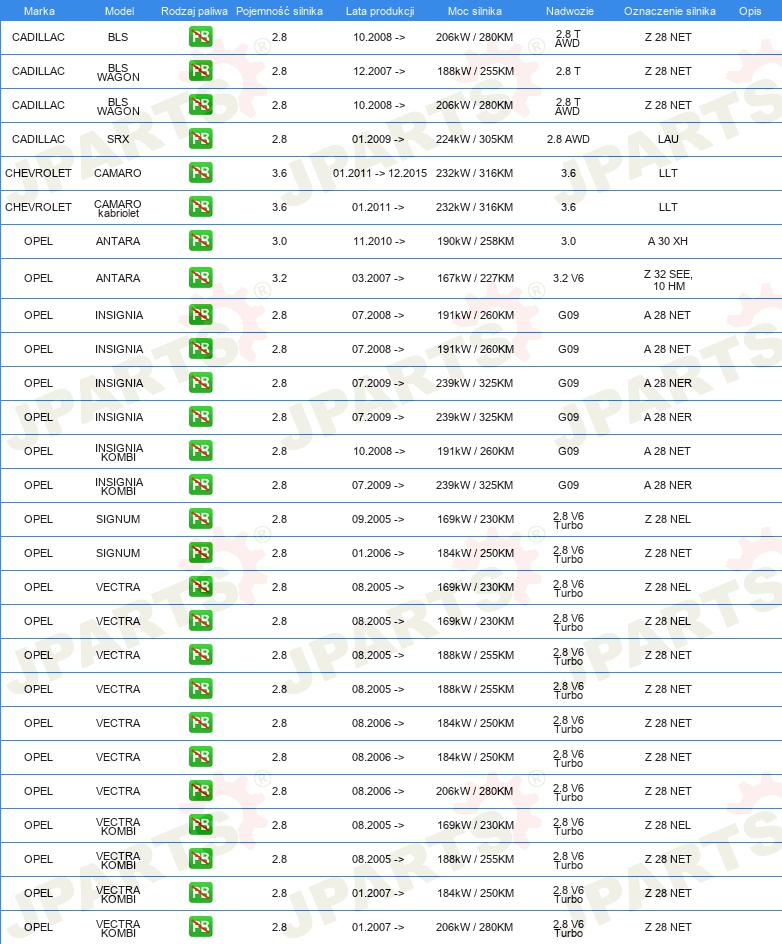Click the fuel icon for BLS Wagon 12.2007

(x=200, y=71)
